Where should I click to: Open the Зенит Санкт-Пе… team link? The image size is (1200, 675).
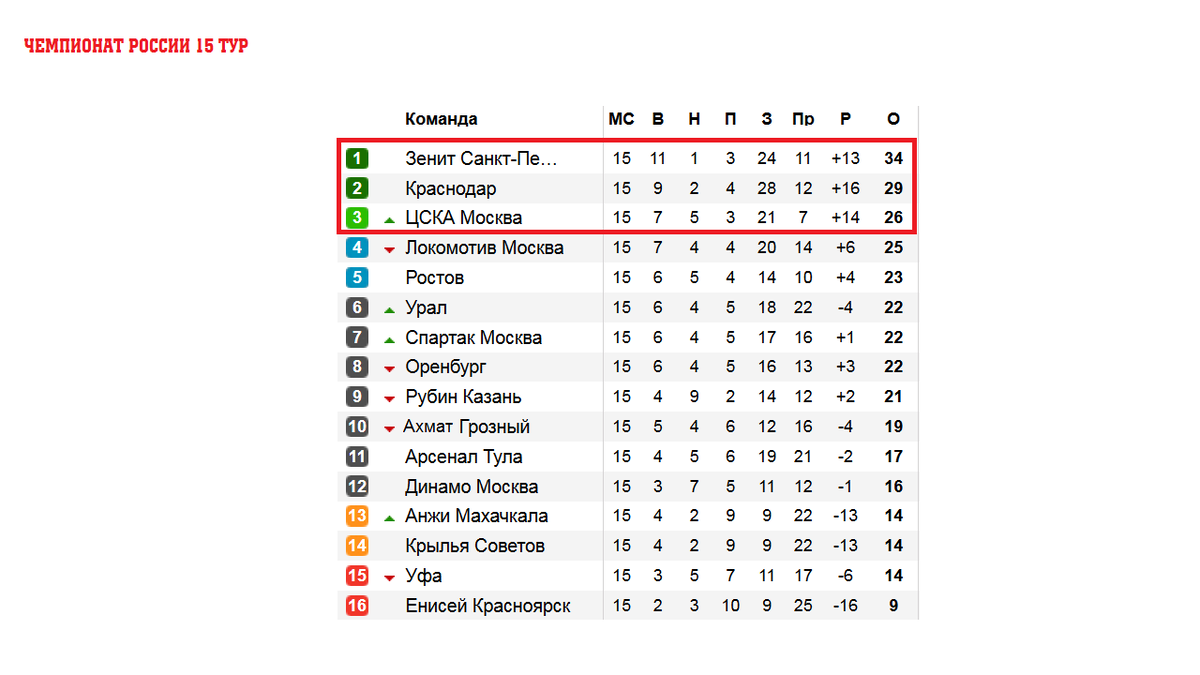(x=481, y=158)
